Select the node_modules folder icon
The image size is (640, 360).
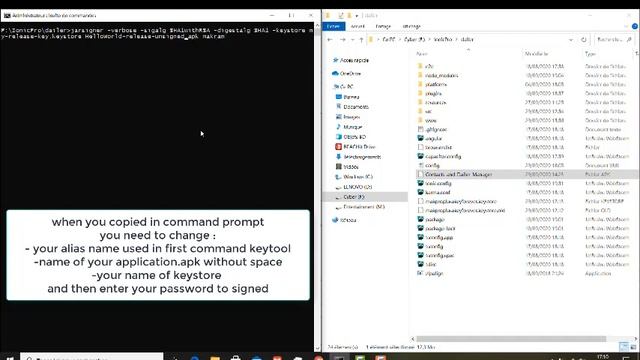pyautogui.click(x=420, y=75)
